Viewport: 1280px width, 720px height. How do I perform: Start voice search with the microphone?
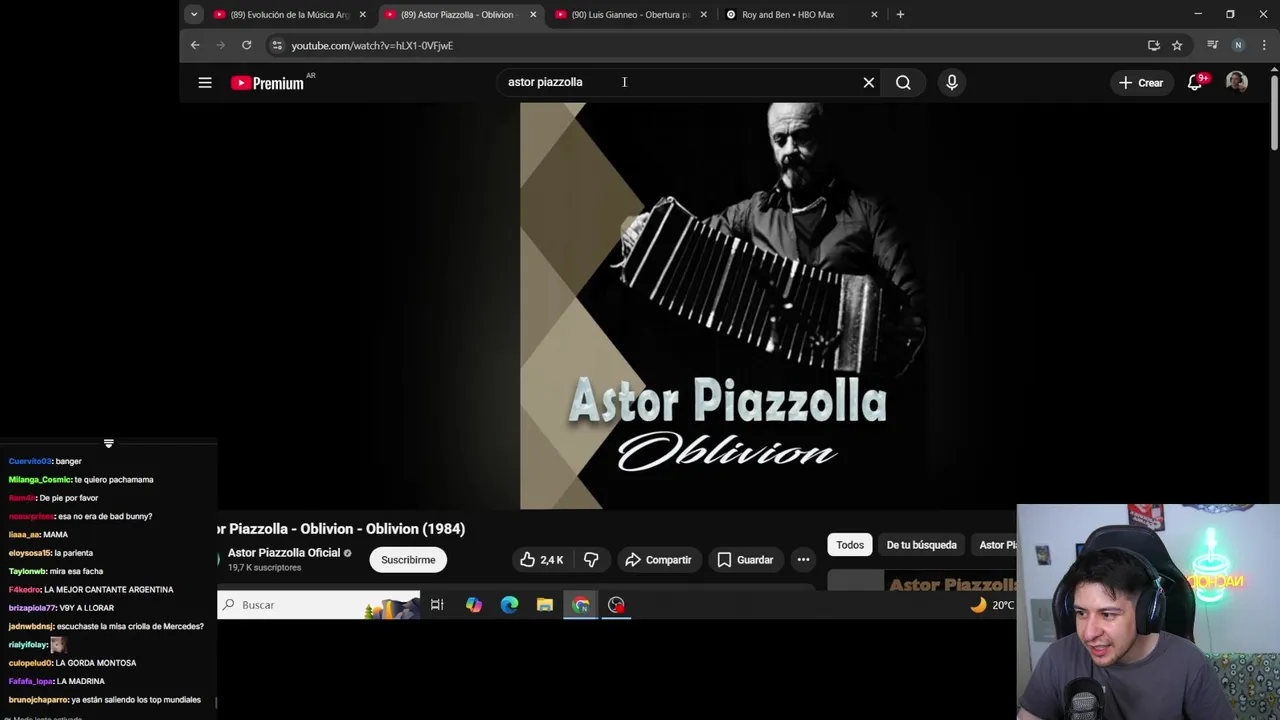(x=952, y=83)
